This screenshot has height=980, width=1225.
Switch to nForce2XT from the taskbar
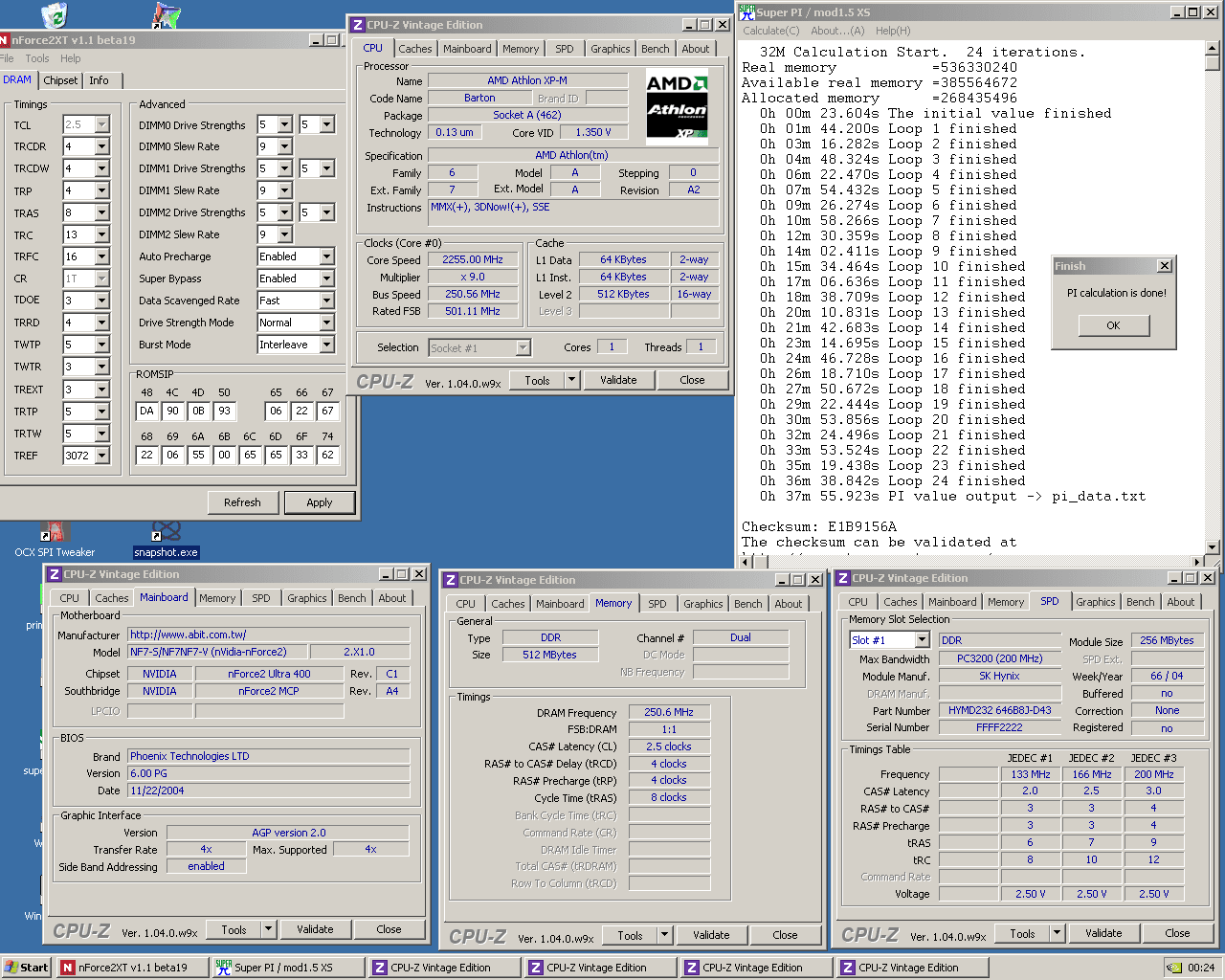(132, 968)
